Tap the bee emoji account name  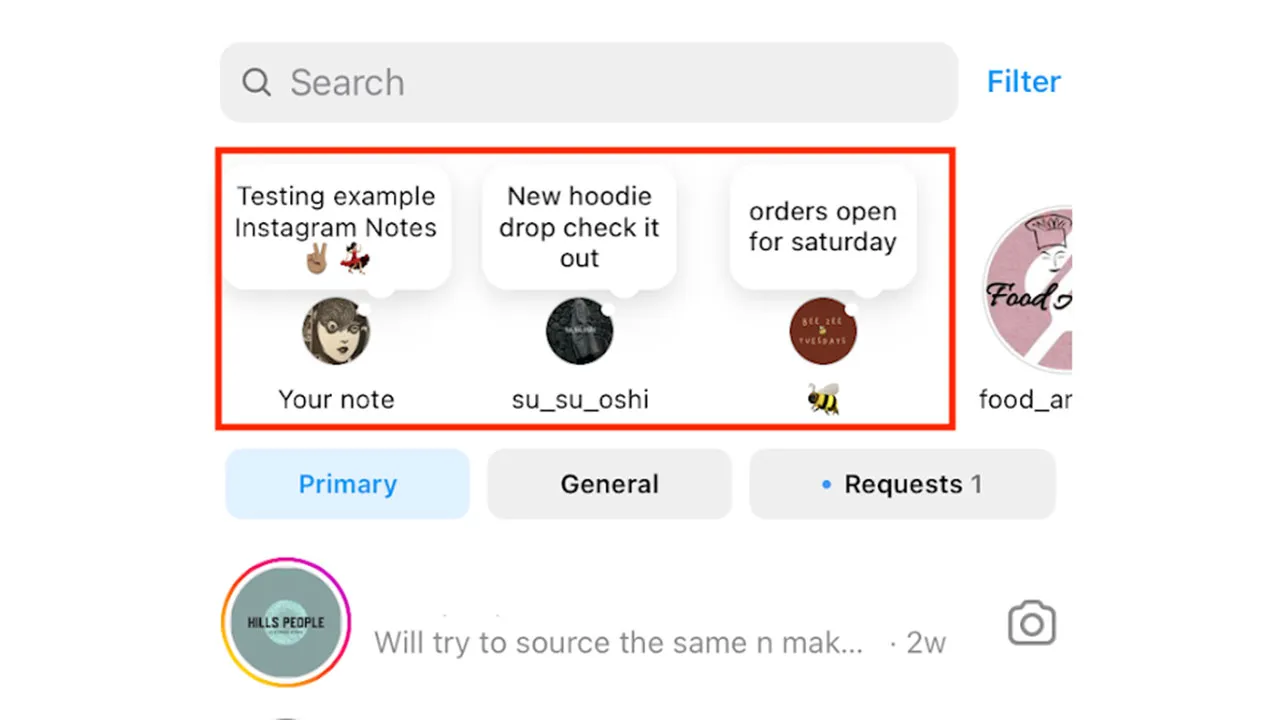pyautogui.click(x=823, y=400)
